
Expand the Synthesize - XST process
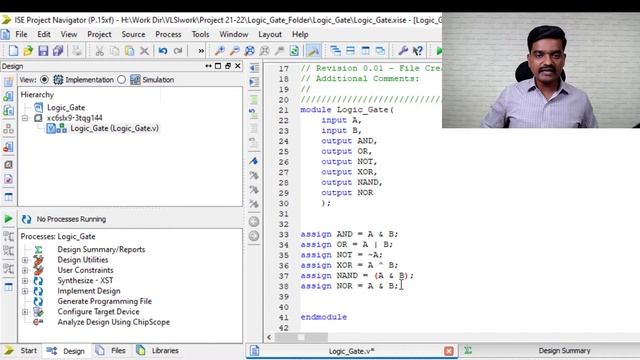[25, 281]
